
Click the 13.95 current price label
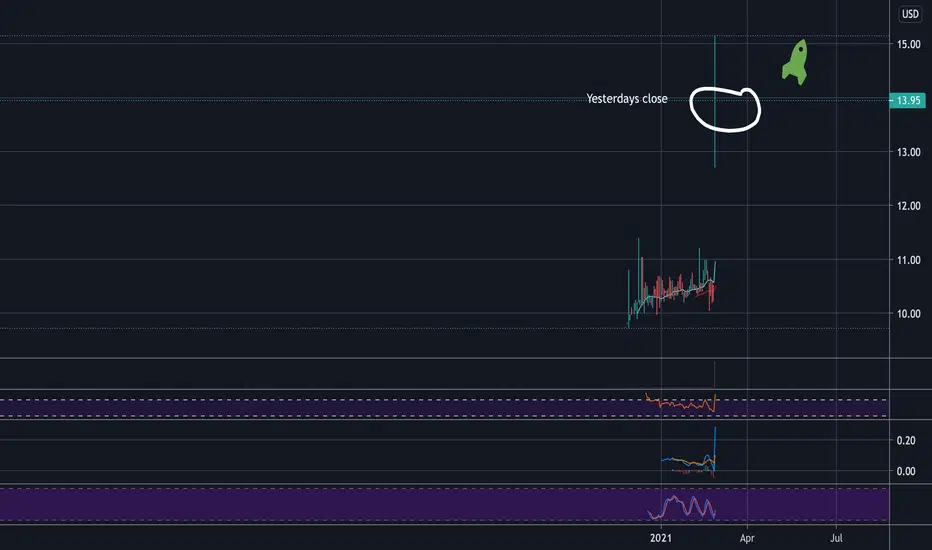(908, 100)
